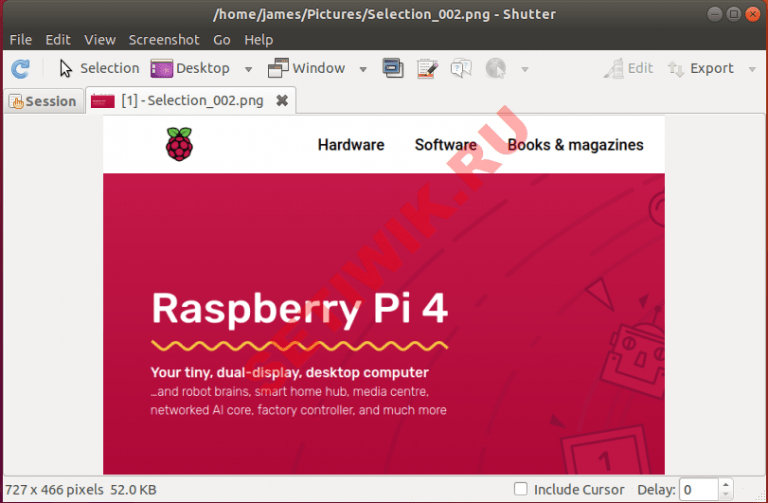768x503 pixels.
Task: Start a Selection capture
Action: click(98, 69)
